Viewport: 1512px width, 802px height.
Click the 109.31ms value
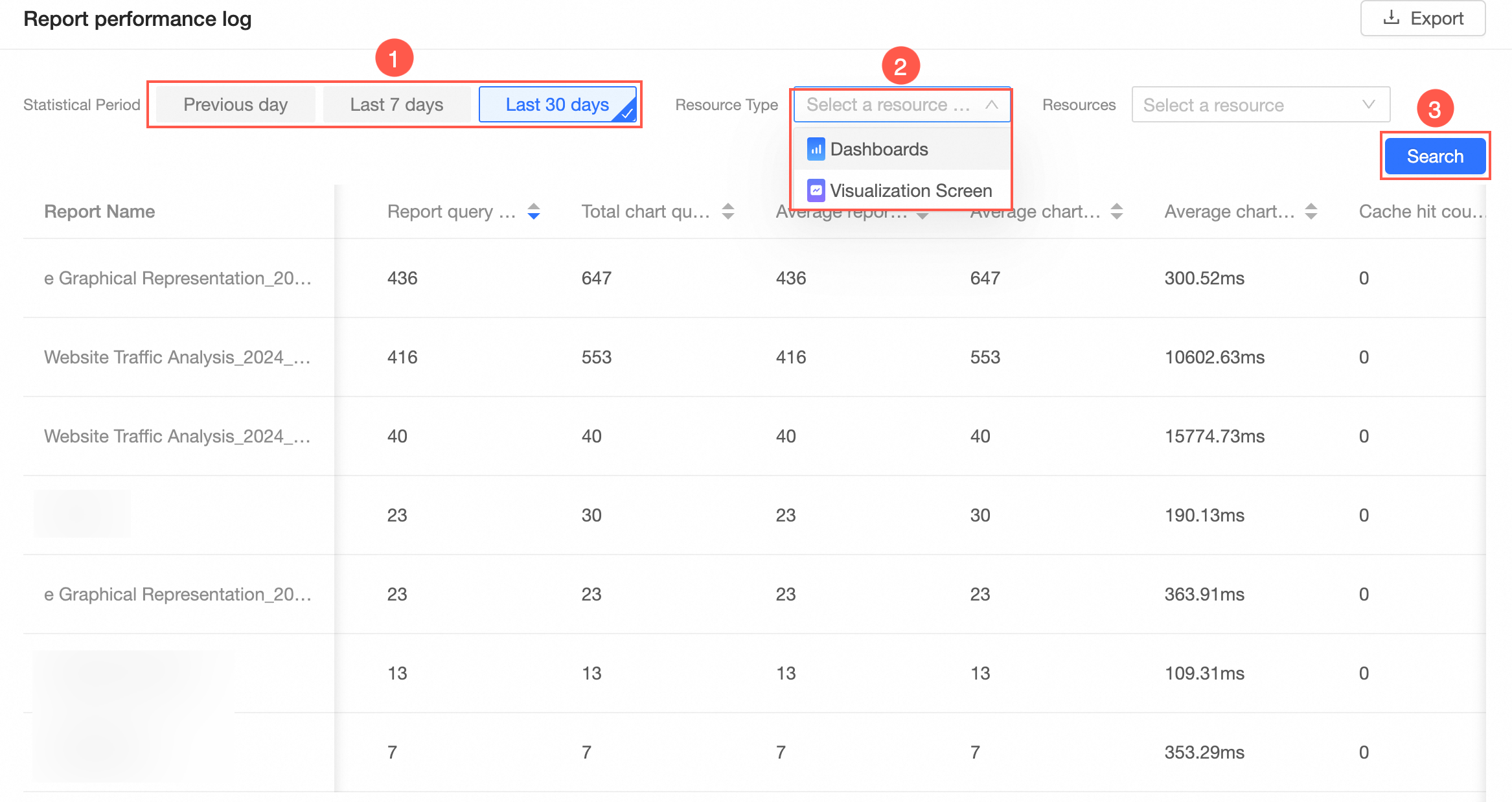(1204, 673)
